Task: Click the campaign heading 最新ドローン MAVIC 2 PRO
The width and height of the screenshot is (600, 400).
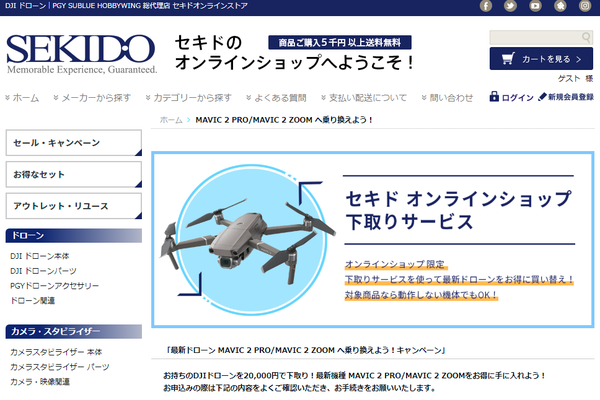Action: coord(306,350)
